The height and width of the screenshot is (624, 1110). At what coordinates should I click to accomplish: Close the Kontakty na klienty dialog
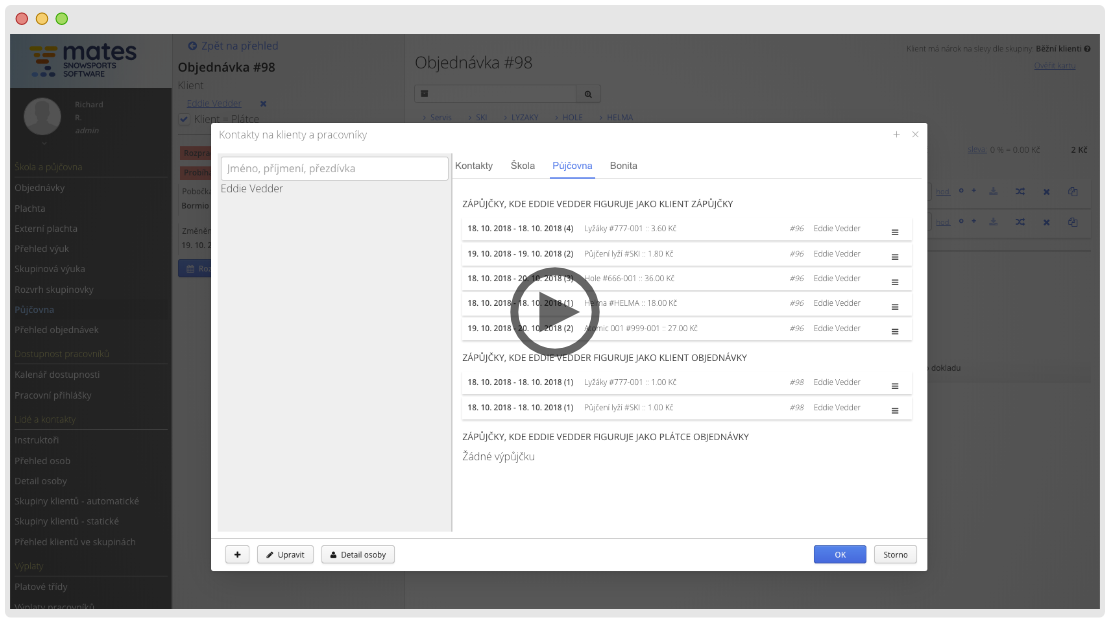[915, 135]
